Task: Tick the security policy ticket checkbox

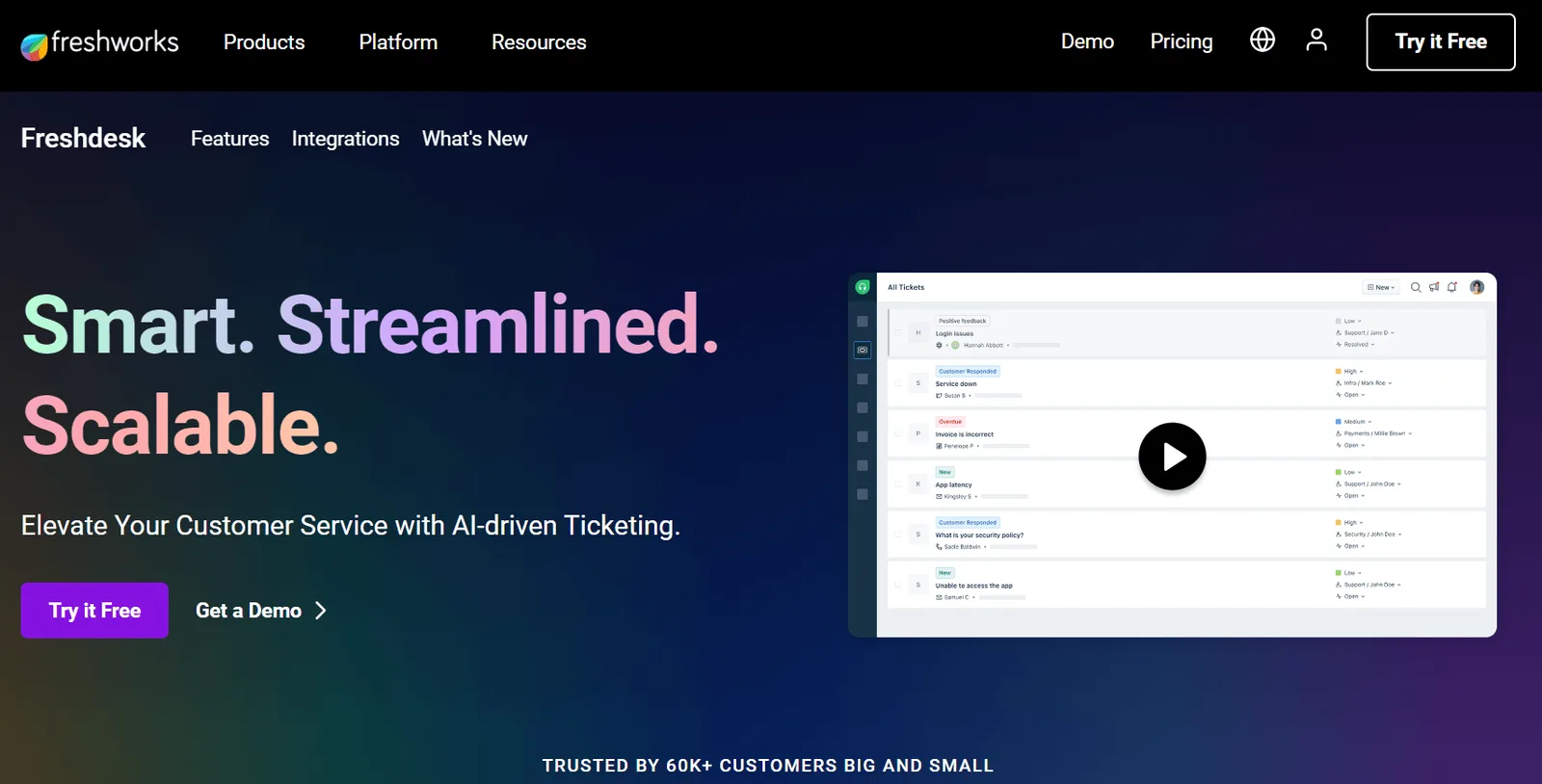Action: coord(898,535)
